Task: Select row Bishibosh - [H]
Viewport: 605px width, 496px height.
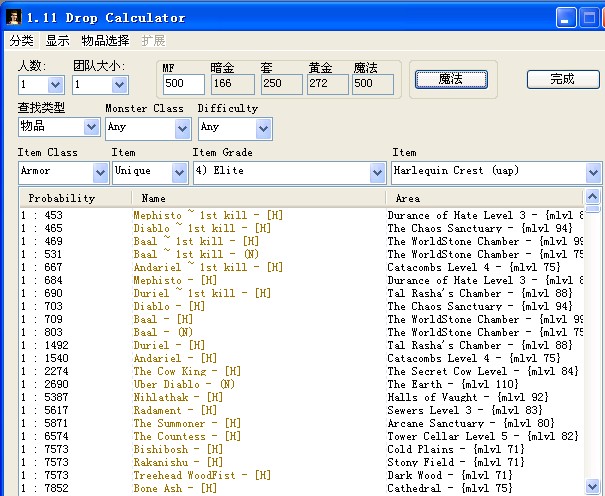Action: (x=301, y=449)
